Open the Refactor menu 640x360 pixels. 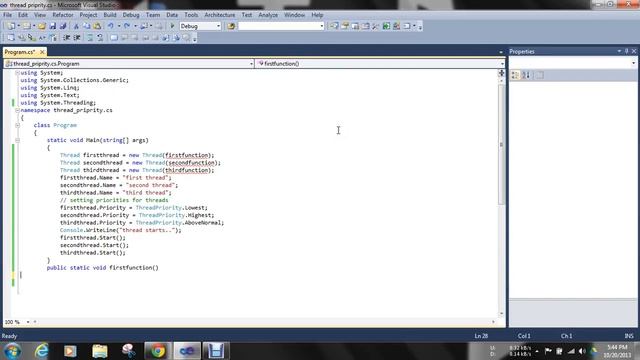63,15
